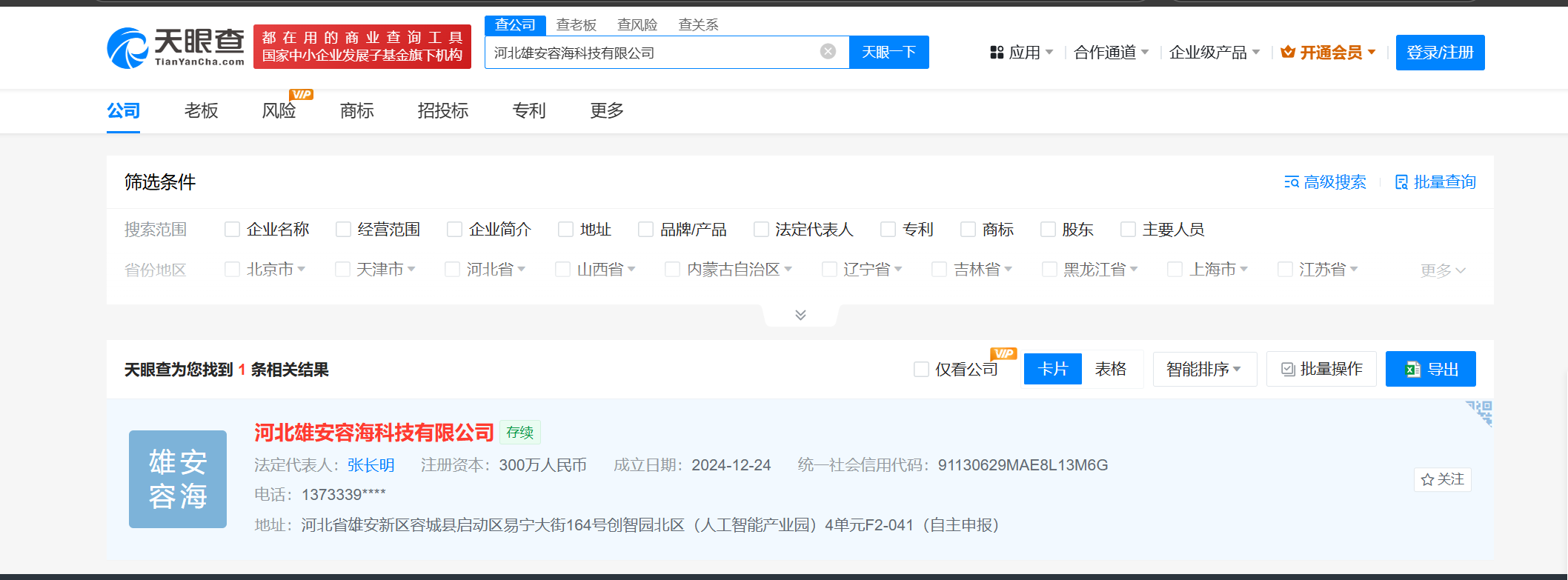This screenshot has height=580, width=1568.
Task: Click the star follow icon
Action: pos(1427,480)
